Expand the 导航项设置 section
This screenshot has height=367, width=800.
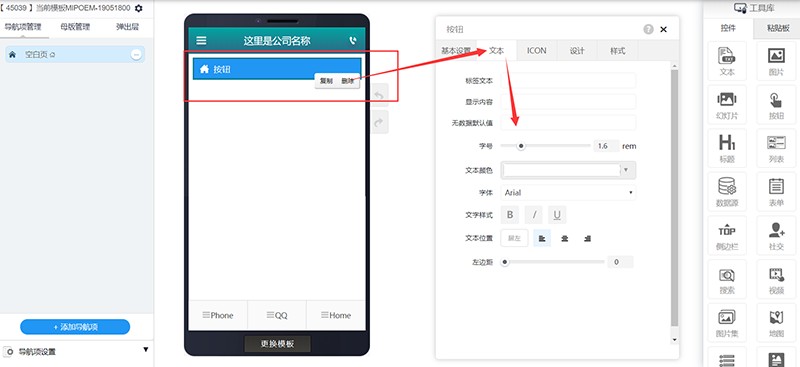145,350
